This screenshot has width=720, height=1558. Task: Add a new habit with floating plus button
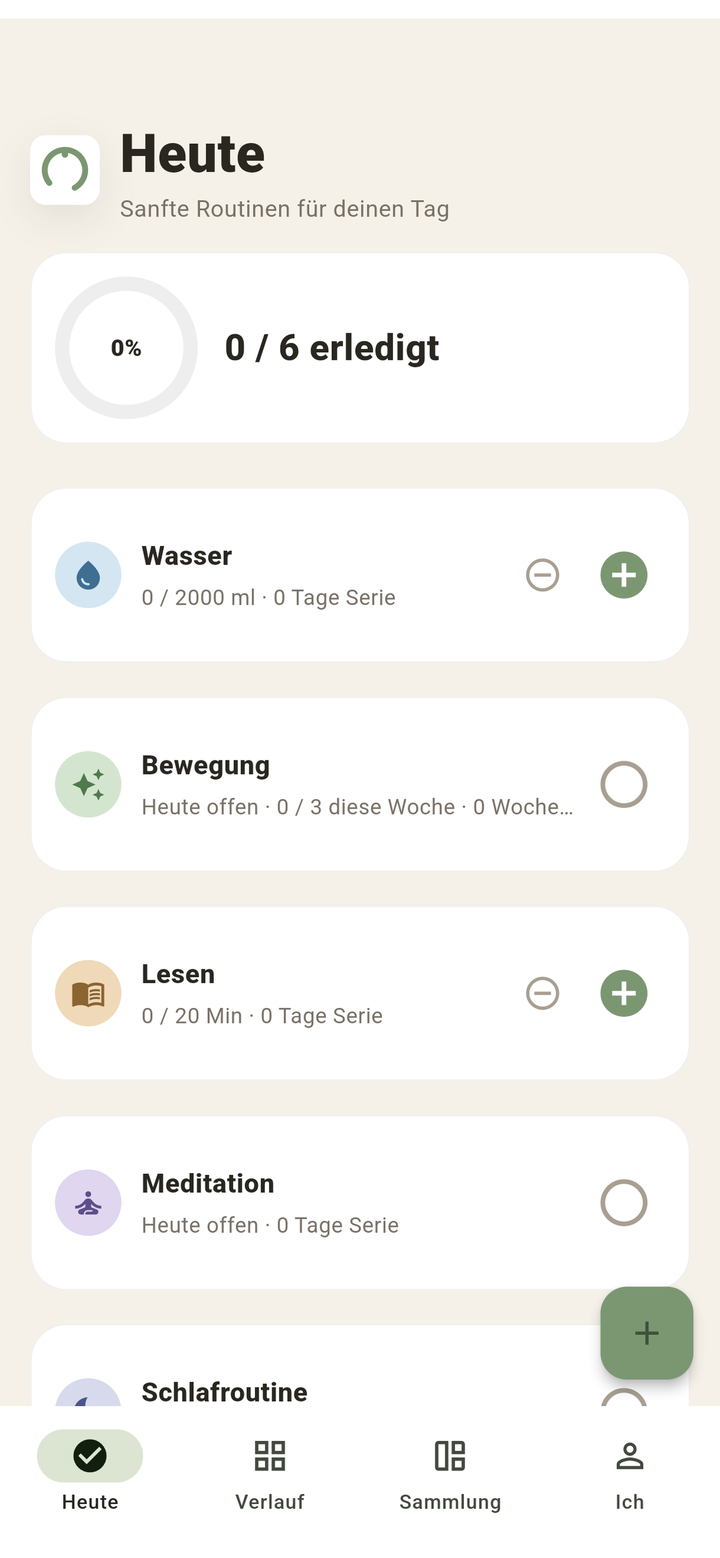click(x=647, y=1333)
